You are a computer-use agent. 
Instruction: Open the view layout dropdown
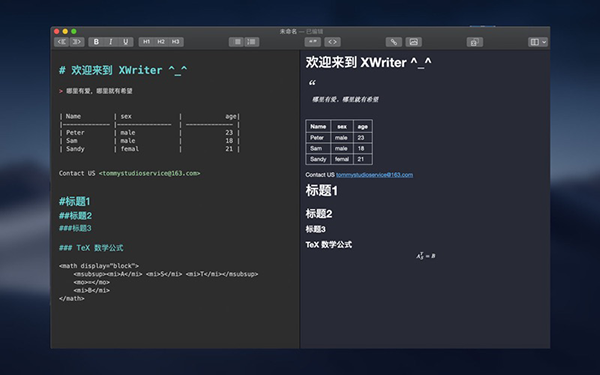pos(538,42)
